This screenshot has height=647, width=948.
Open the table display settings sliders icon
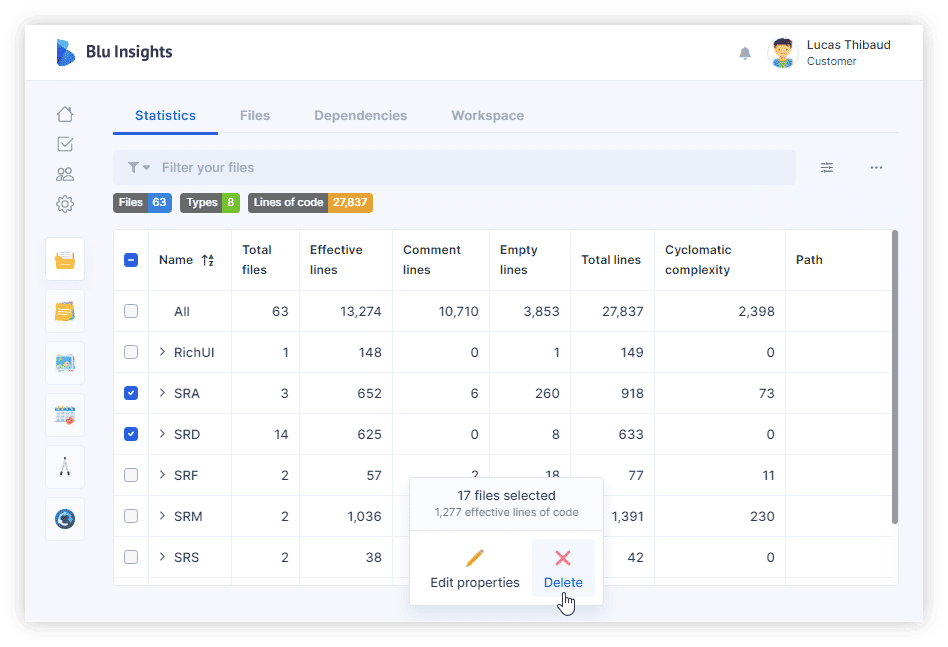826,167
